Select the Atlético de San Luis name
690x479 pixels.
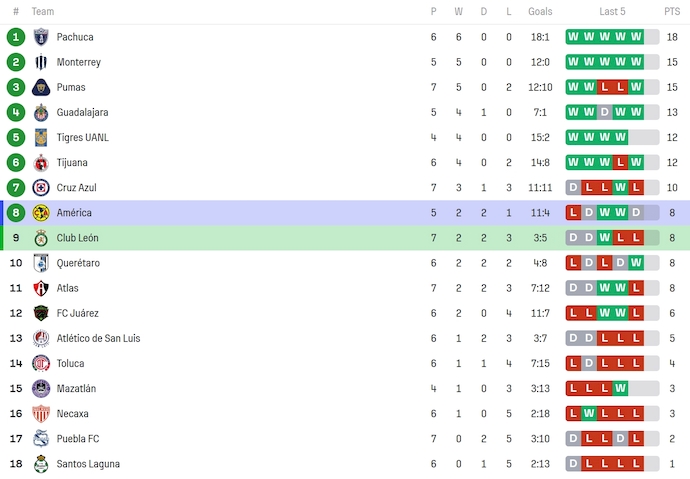[98, 338]
